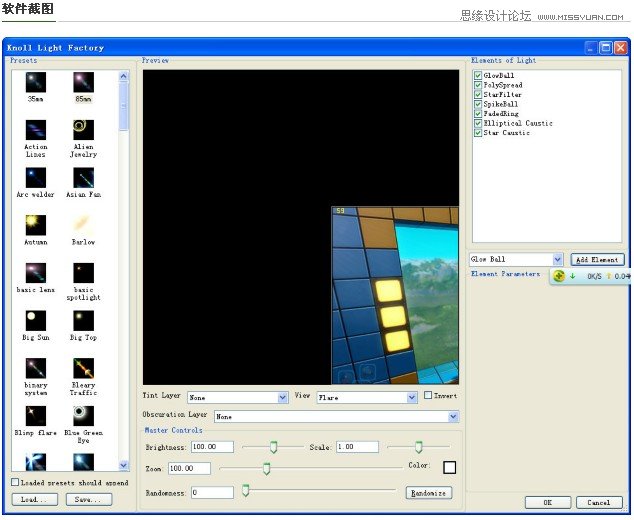Enable the Invert checkbox
The width and height of the screenshot is (634, 520).
point(428,395)
